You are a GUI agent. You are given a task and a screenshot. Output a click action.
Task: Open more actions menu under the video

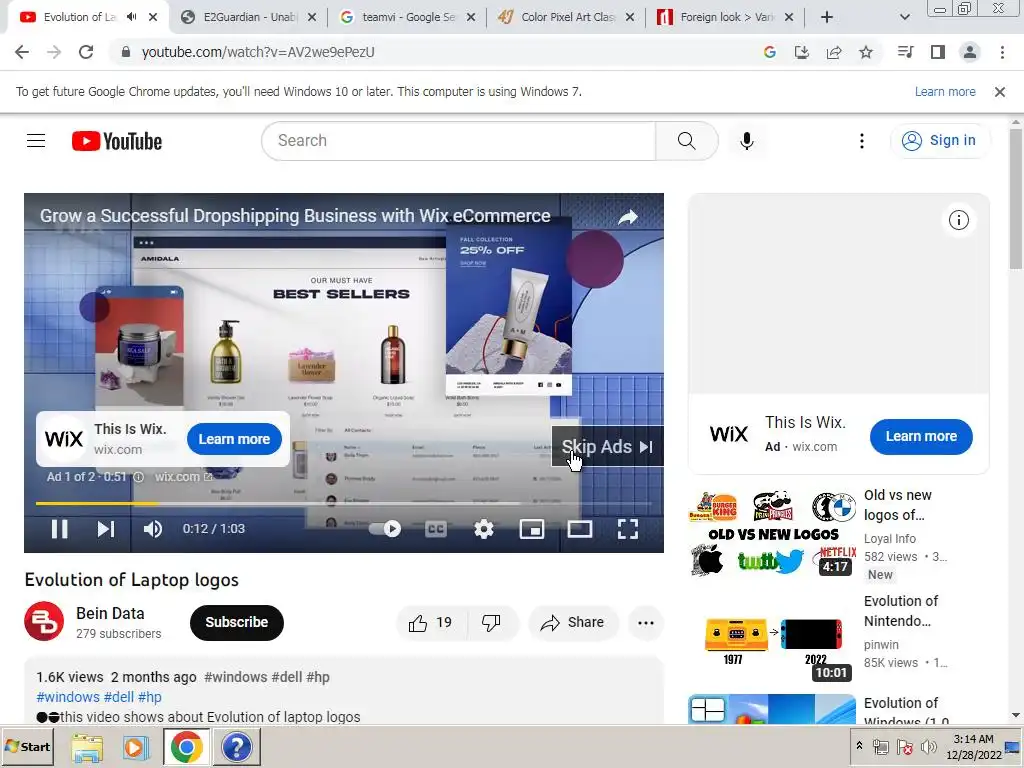645,622
